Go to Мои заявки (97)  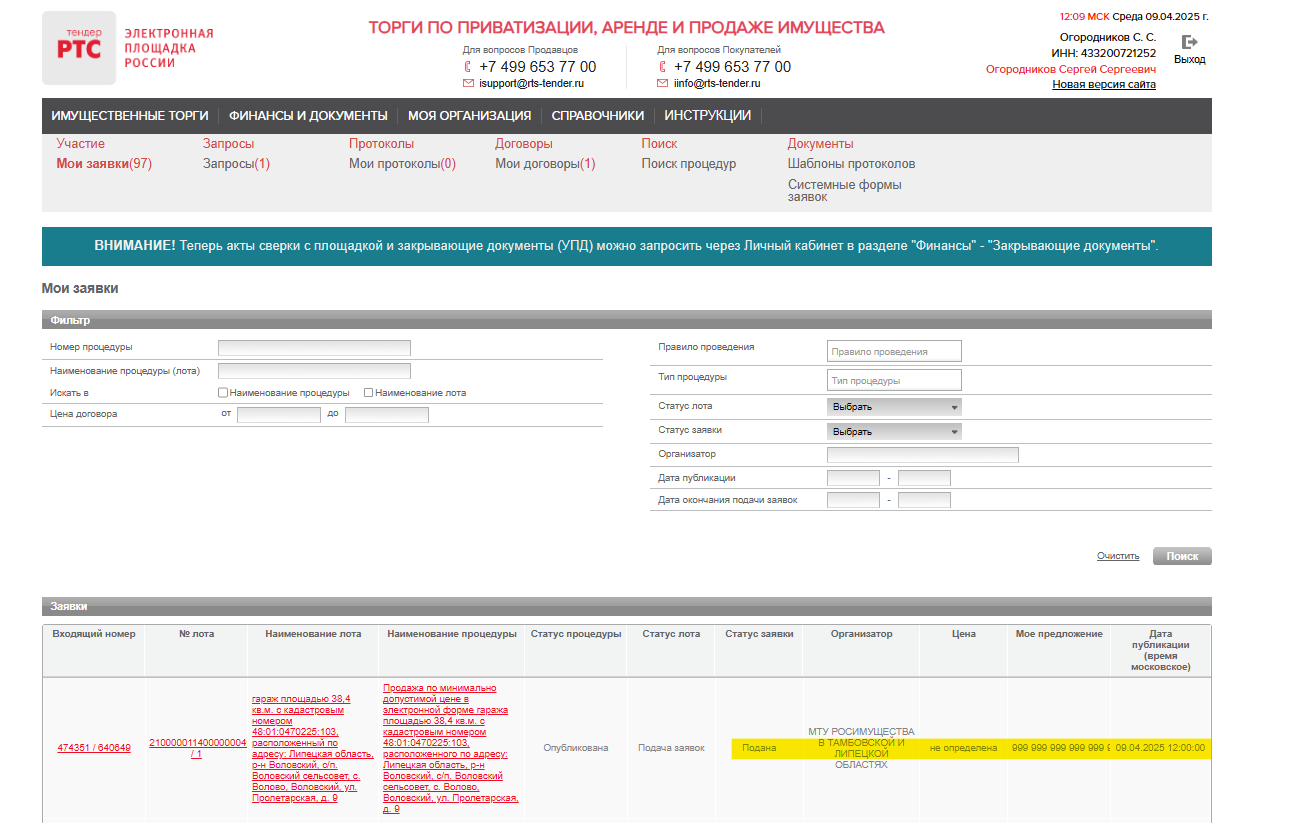click(x=104, y=164)
